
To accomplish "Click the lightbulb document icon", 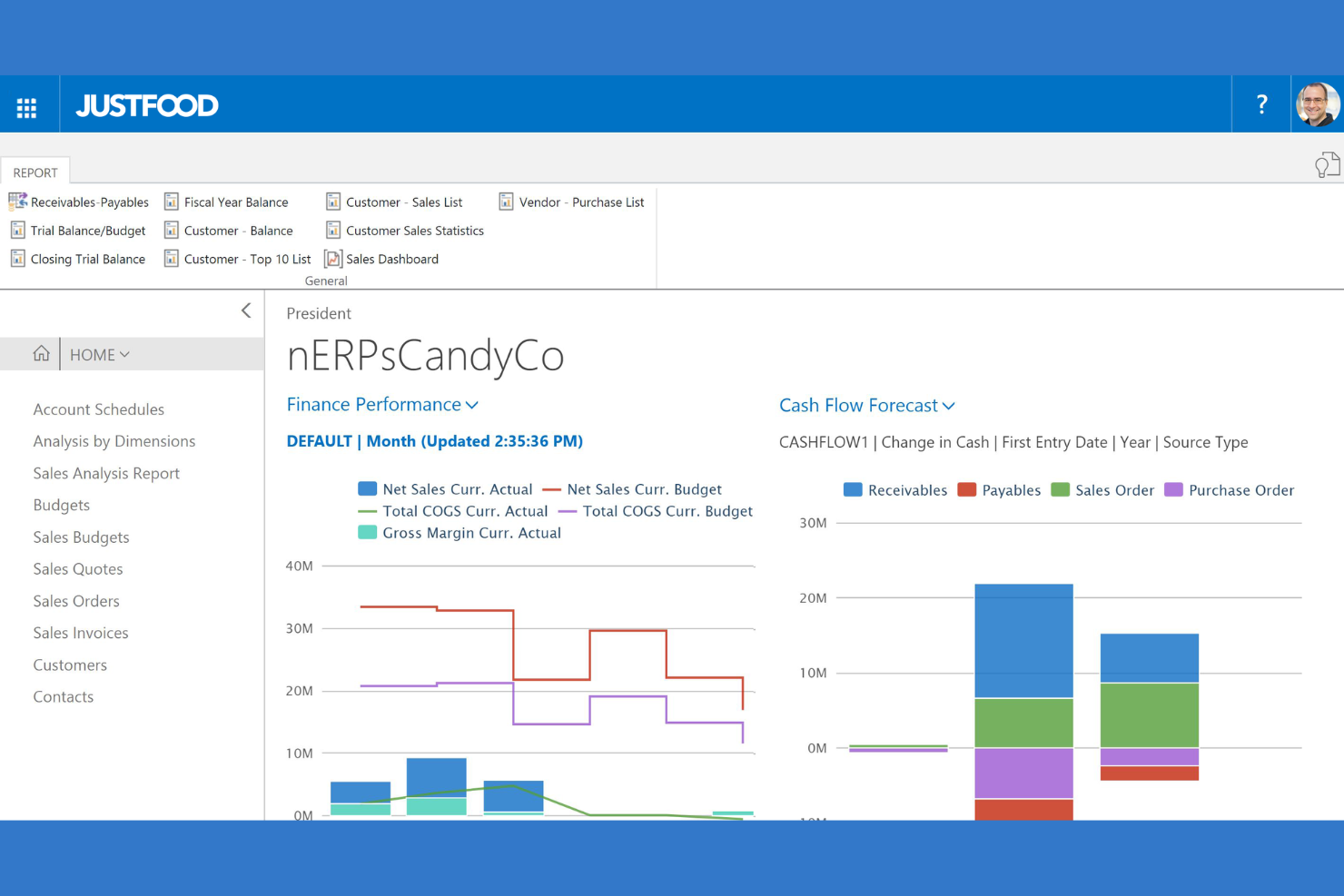I will (1327, 165).
